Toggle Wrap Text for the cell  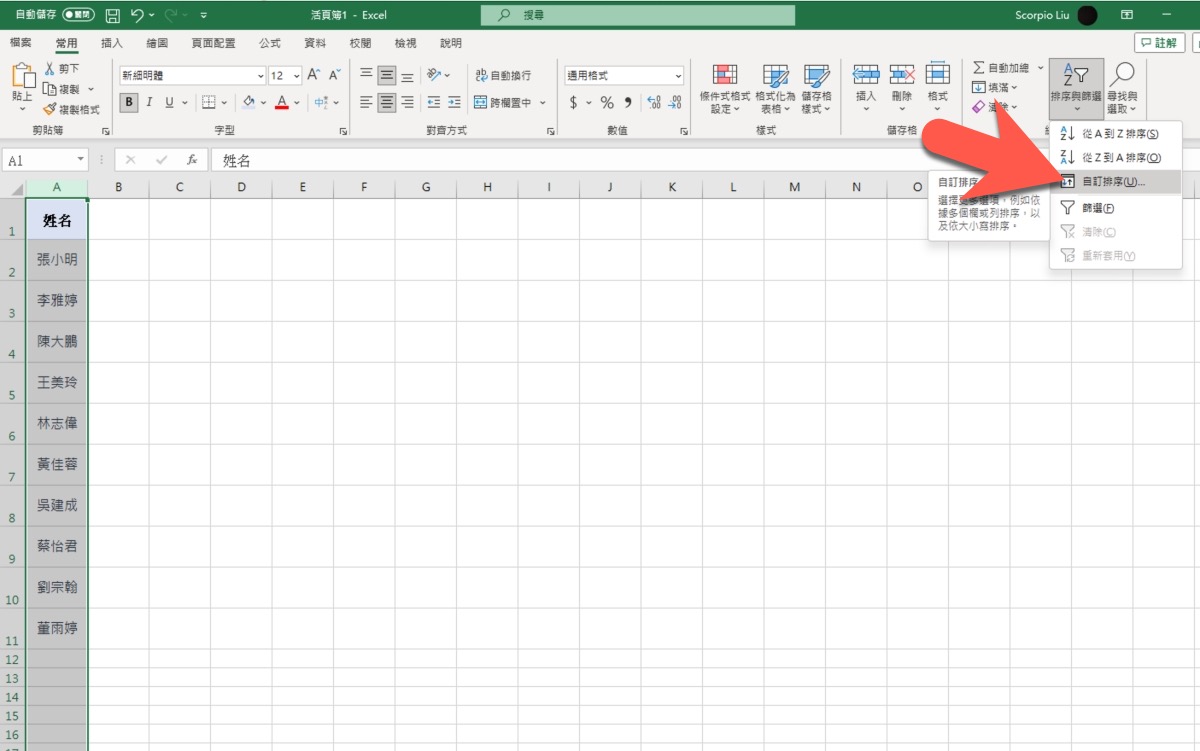pyautogui.click(x=504, y=76)
